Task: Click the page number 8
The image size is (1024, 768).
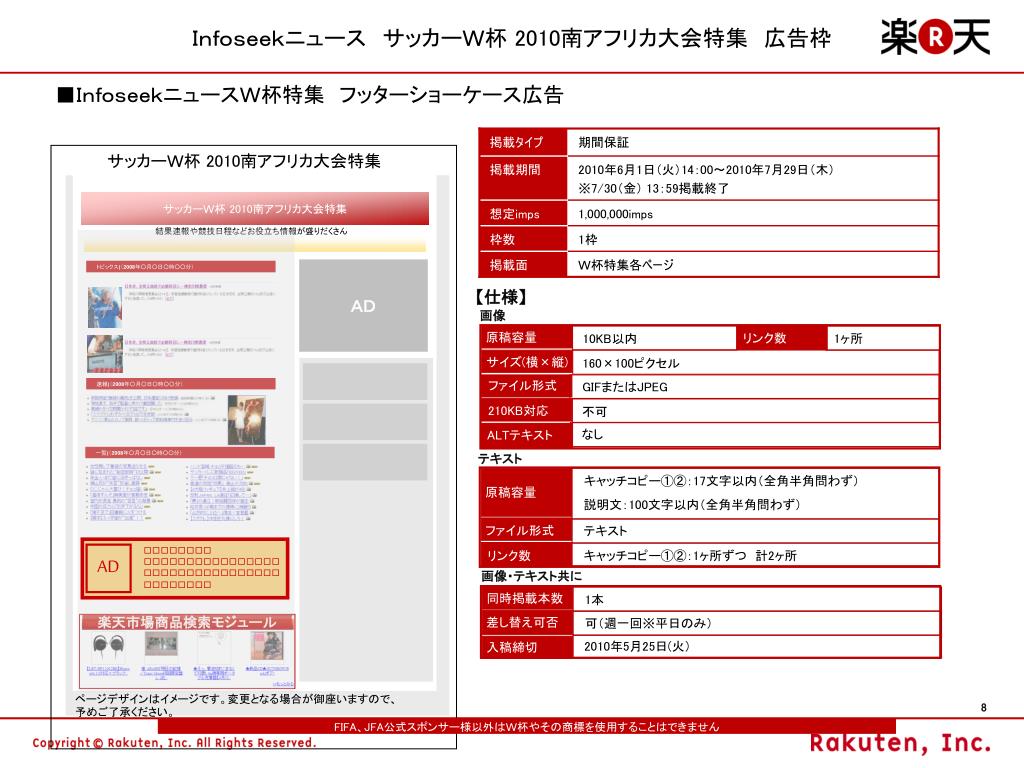Action: tap(984, 707)
